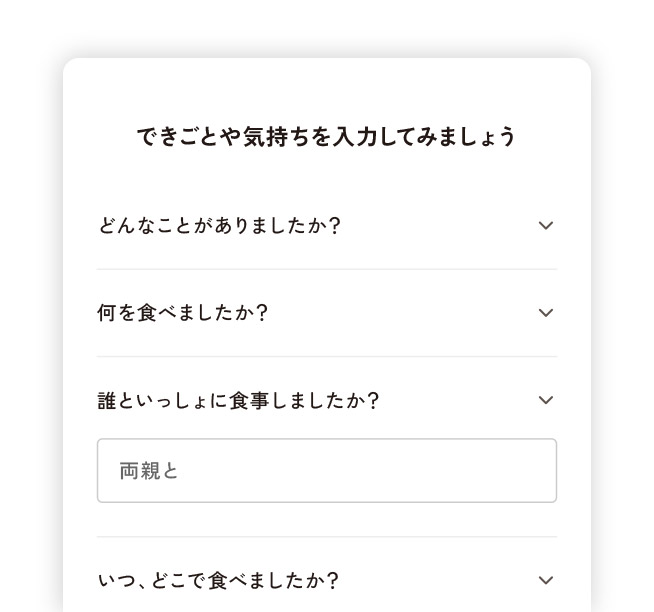Image resolution: width=654 pixels, height=612 pixels.
Task: Click the 両親と text input field
Action: pyautogui.click(x=327, y=471)
